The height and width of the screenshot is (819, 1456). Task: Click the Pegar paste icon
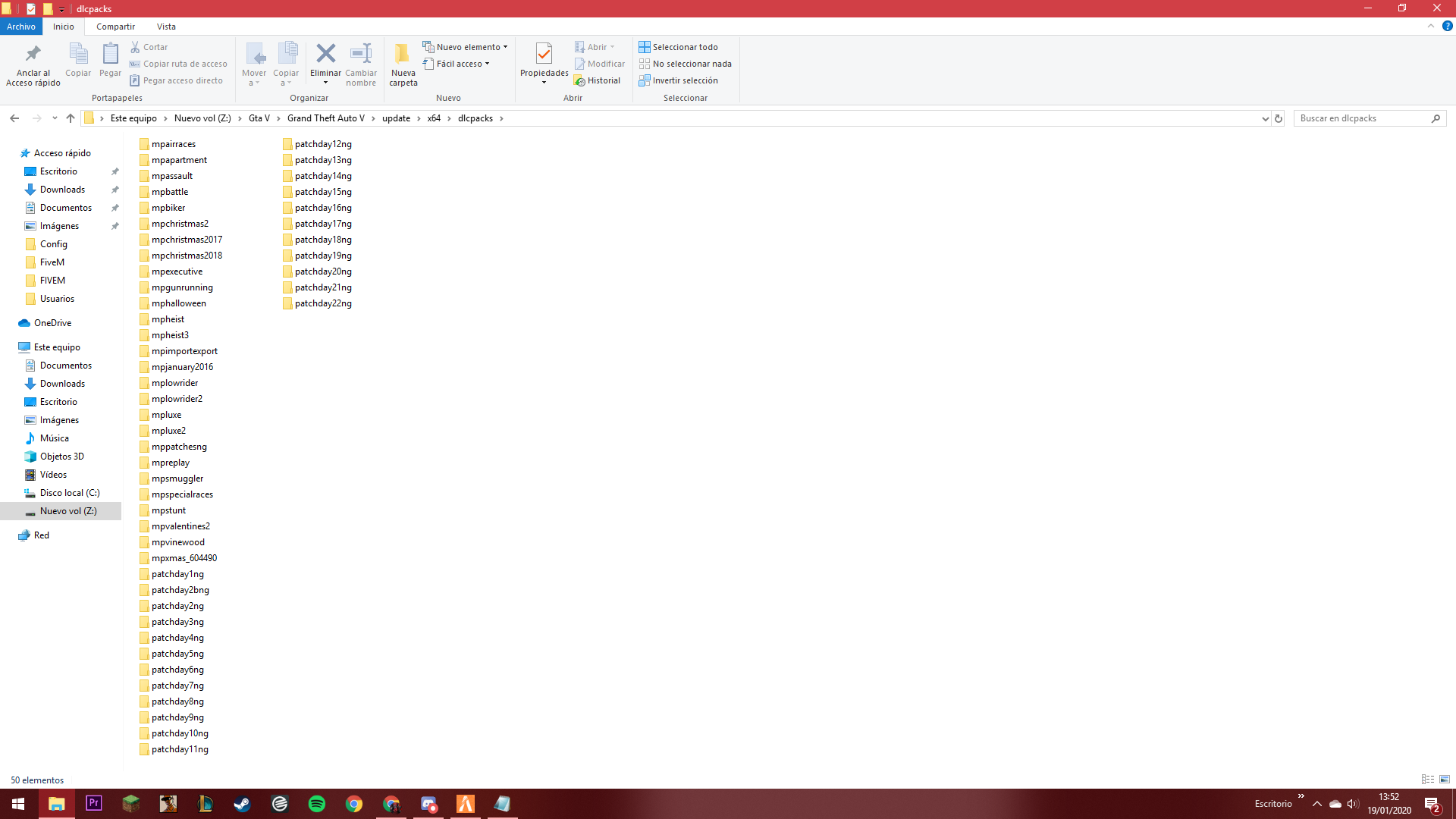coord(110,54)
